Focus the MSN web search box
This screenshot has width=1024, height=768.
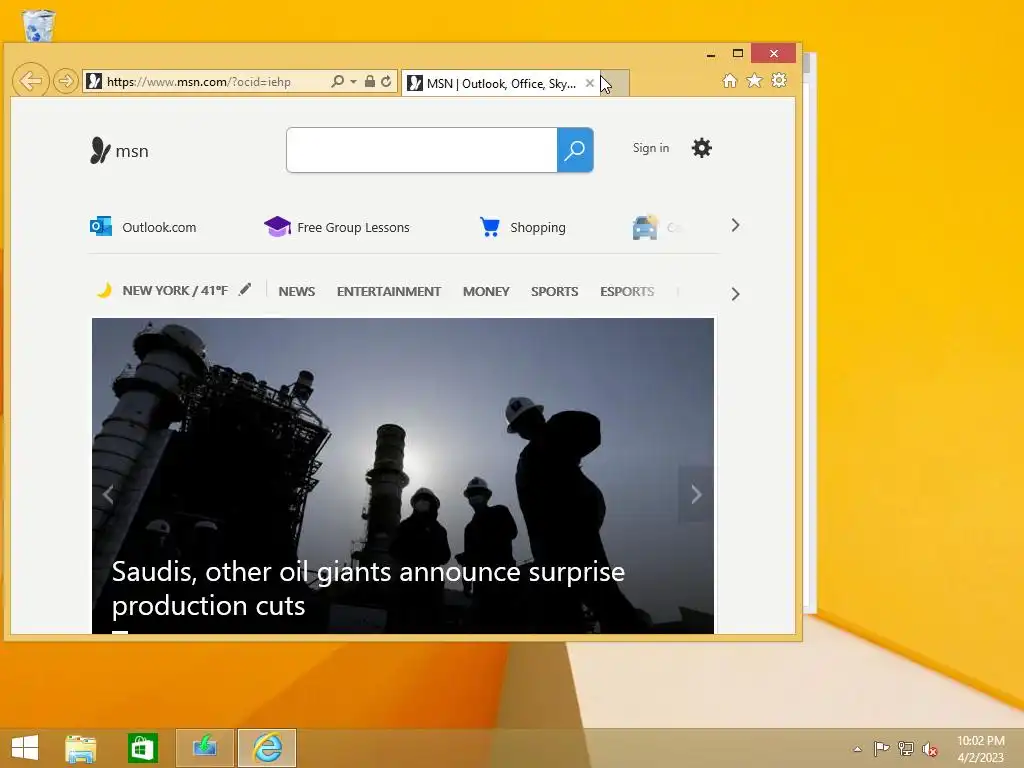tap(422, 150)
